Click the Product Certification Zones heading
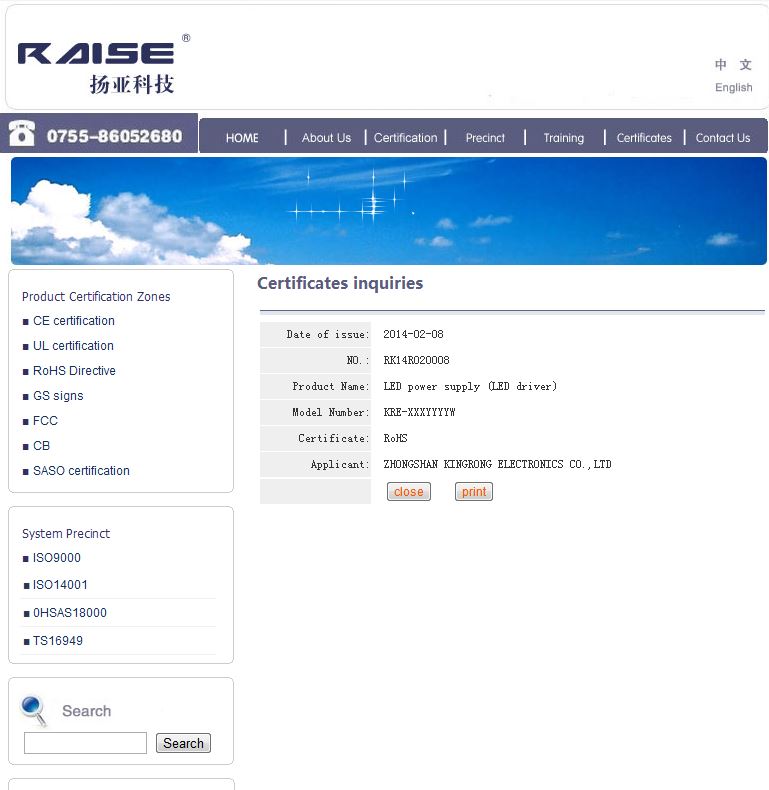Image resolution: width=769 pixels, height=790 pixels. [x=96, y=296]
